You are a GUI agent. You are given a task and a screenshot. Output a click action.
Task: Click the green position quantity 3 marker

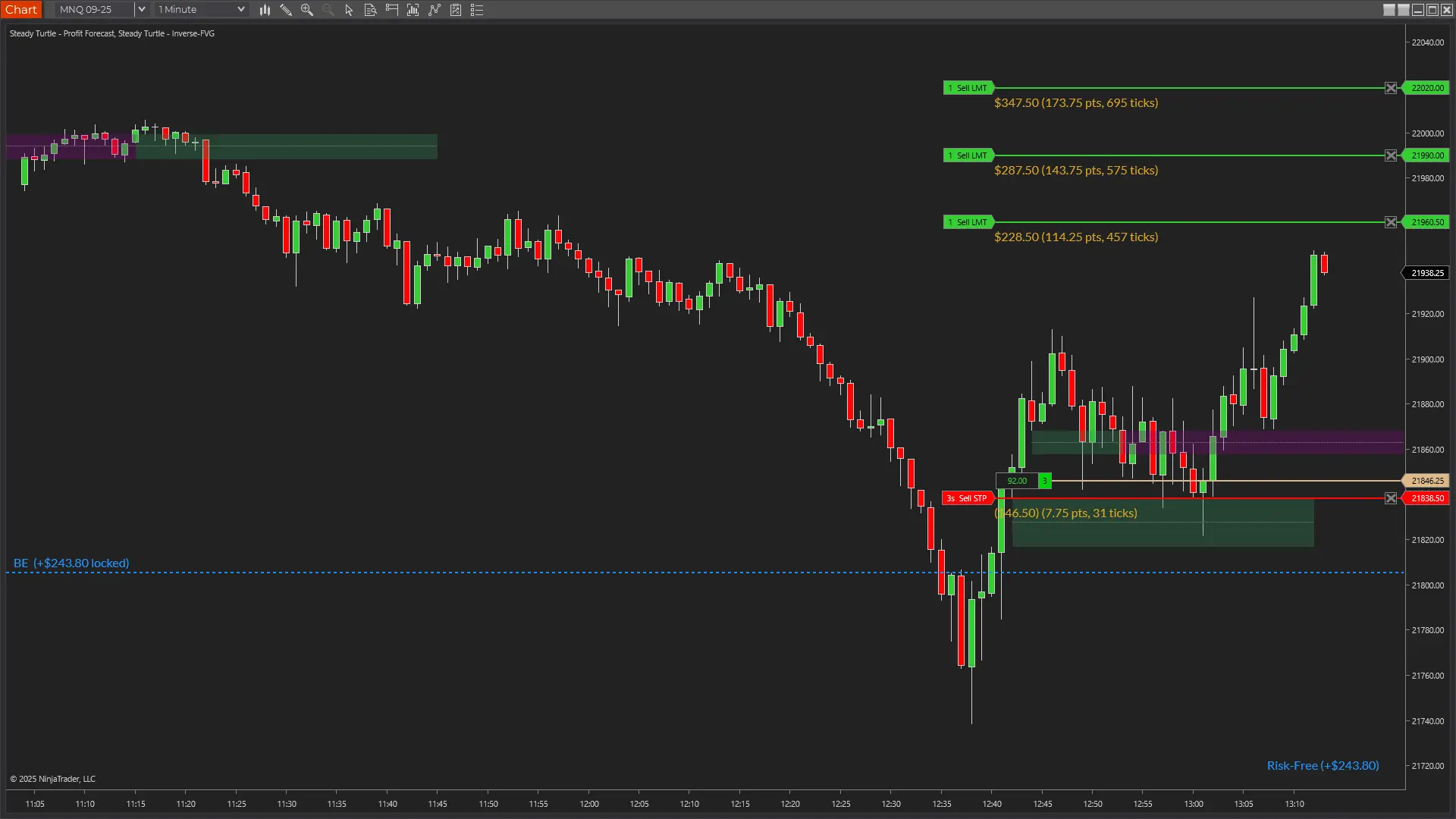1045,481
